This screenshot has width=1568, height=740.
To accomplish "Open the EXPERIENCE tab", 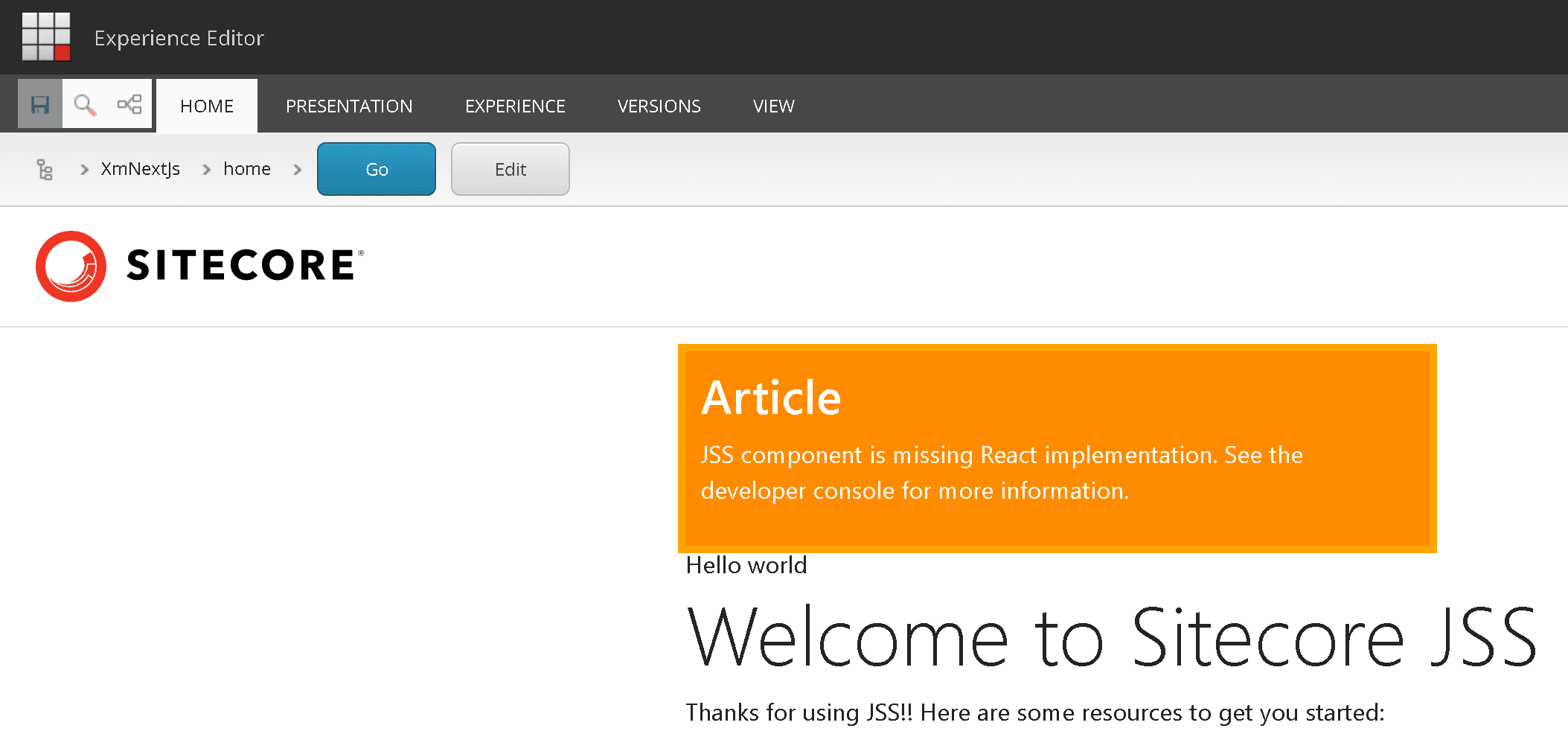I will (x=515, y=106).
